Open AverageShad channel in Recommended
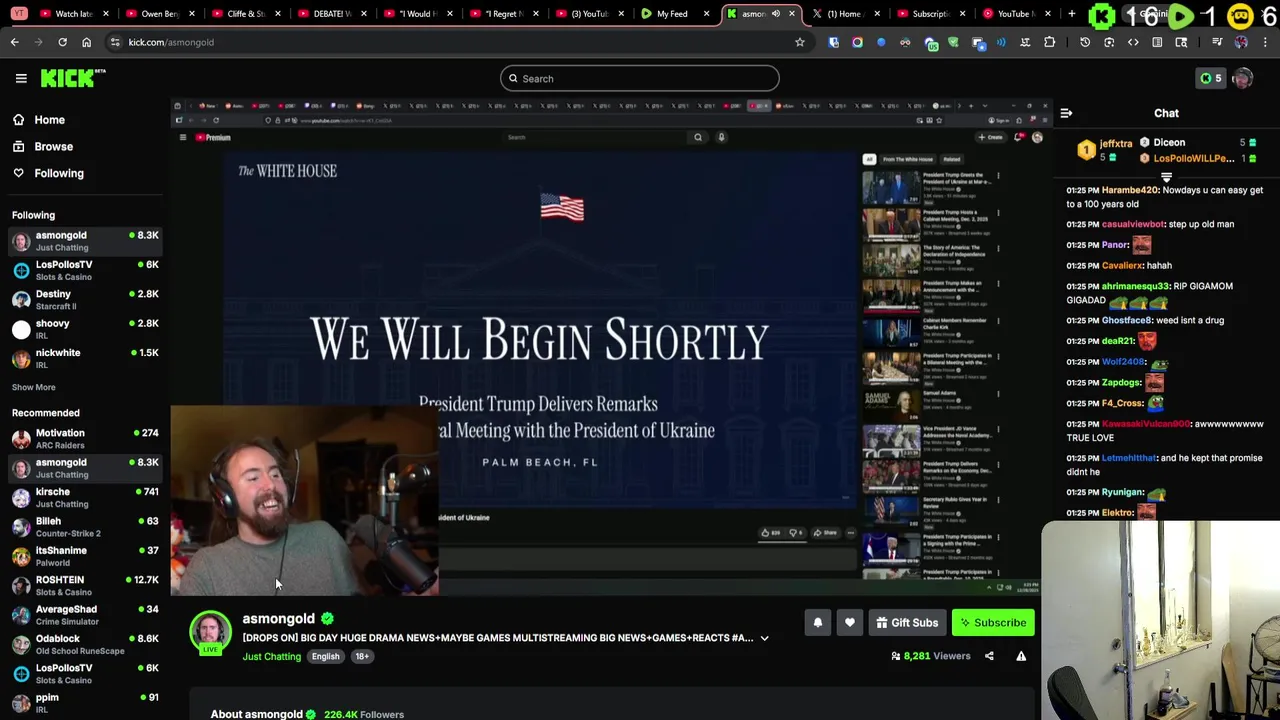Viewport: 1280px width, 720px height. 84,615
